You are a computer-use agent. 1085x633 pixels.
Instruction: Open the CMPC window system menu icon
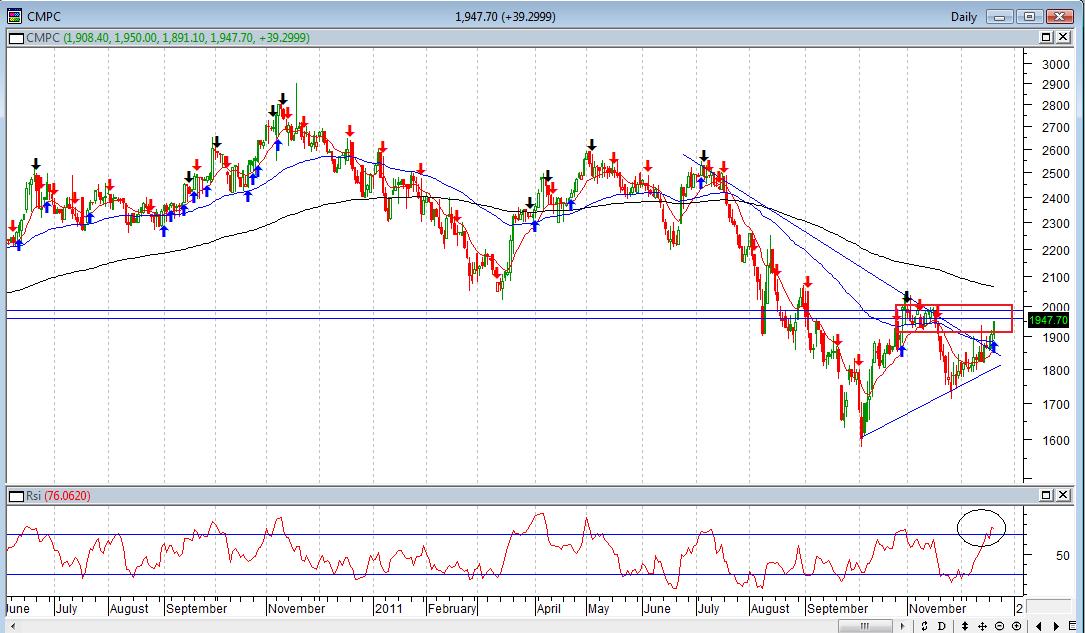(x=14, y=16)
